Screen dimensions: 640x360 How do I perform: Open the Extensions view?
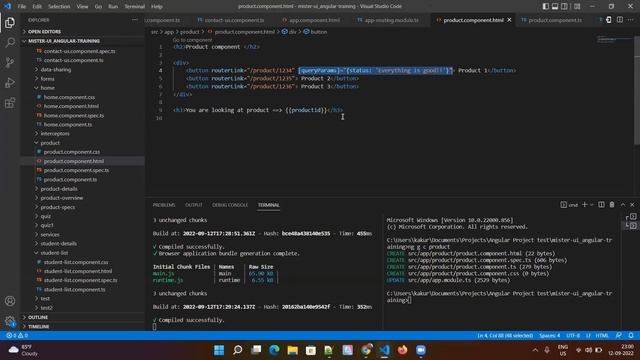pos(10,102)
